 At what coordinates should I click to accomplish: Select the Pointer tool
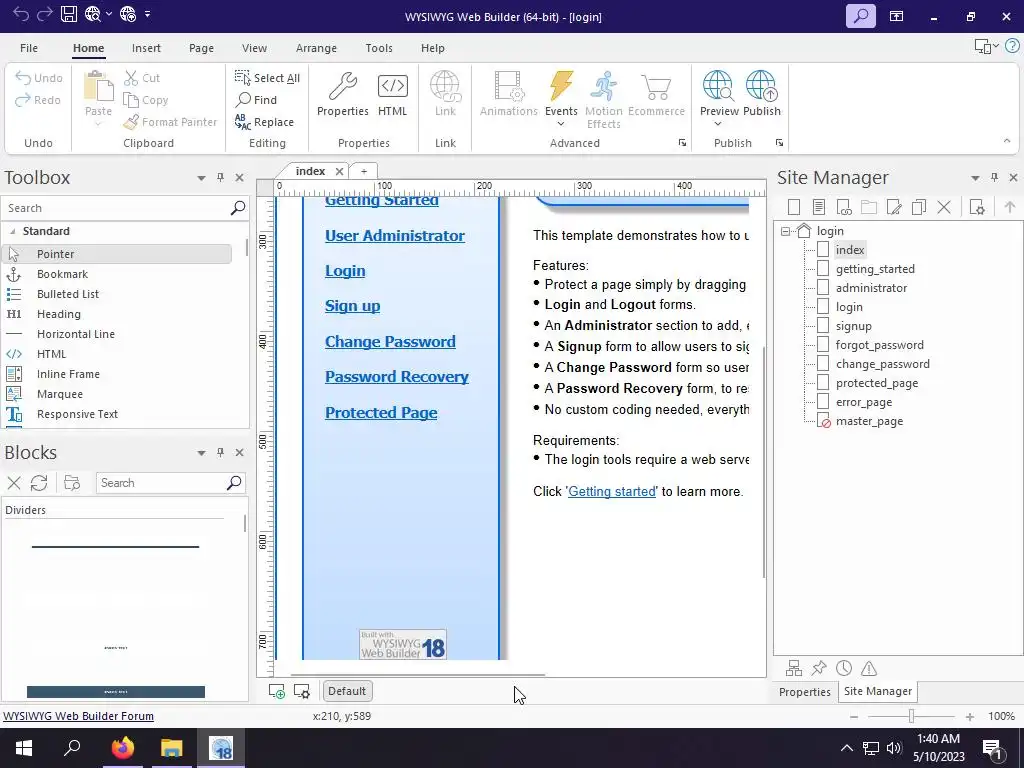click(x=116, y=254)
